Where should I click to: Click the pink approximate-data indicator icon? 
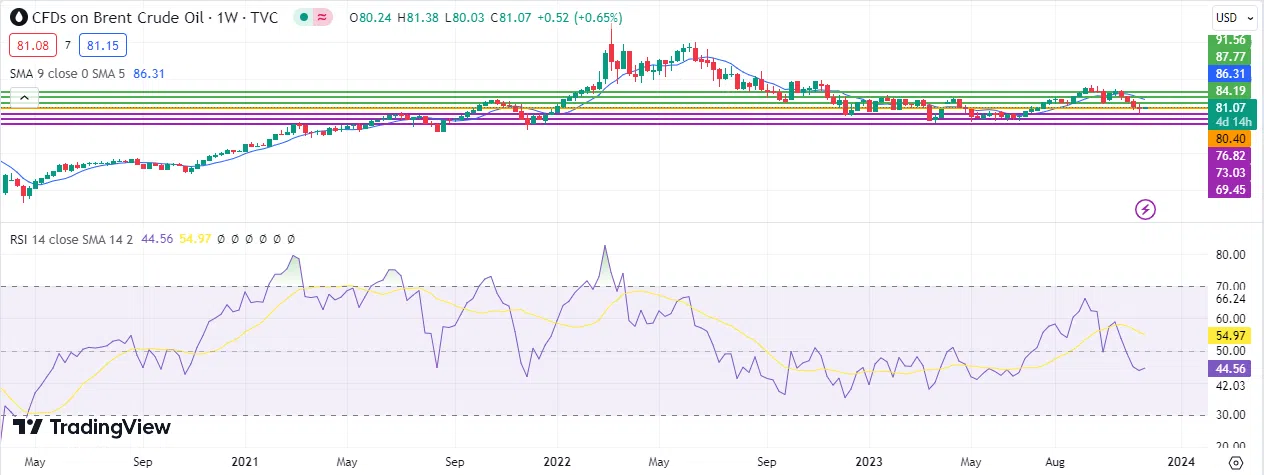323,17
